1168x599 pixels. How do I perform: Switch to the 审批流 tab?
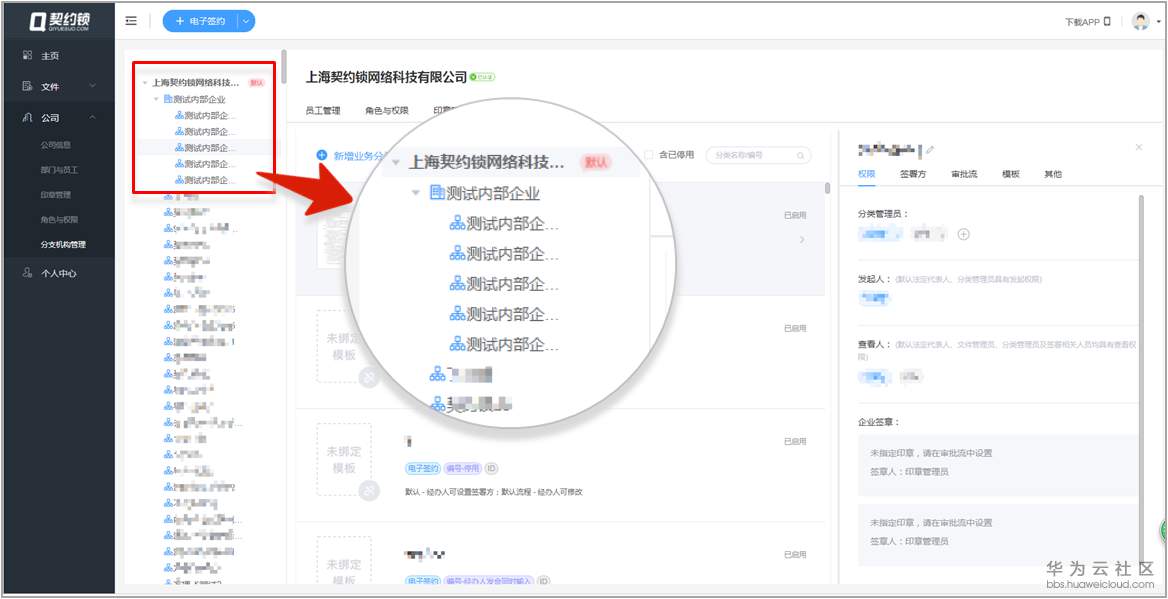(964, 174)
